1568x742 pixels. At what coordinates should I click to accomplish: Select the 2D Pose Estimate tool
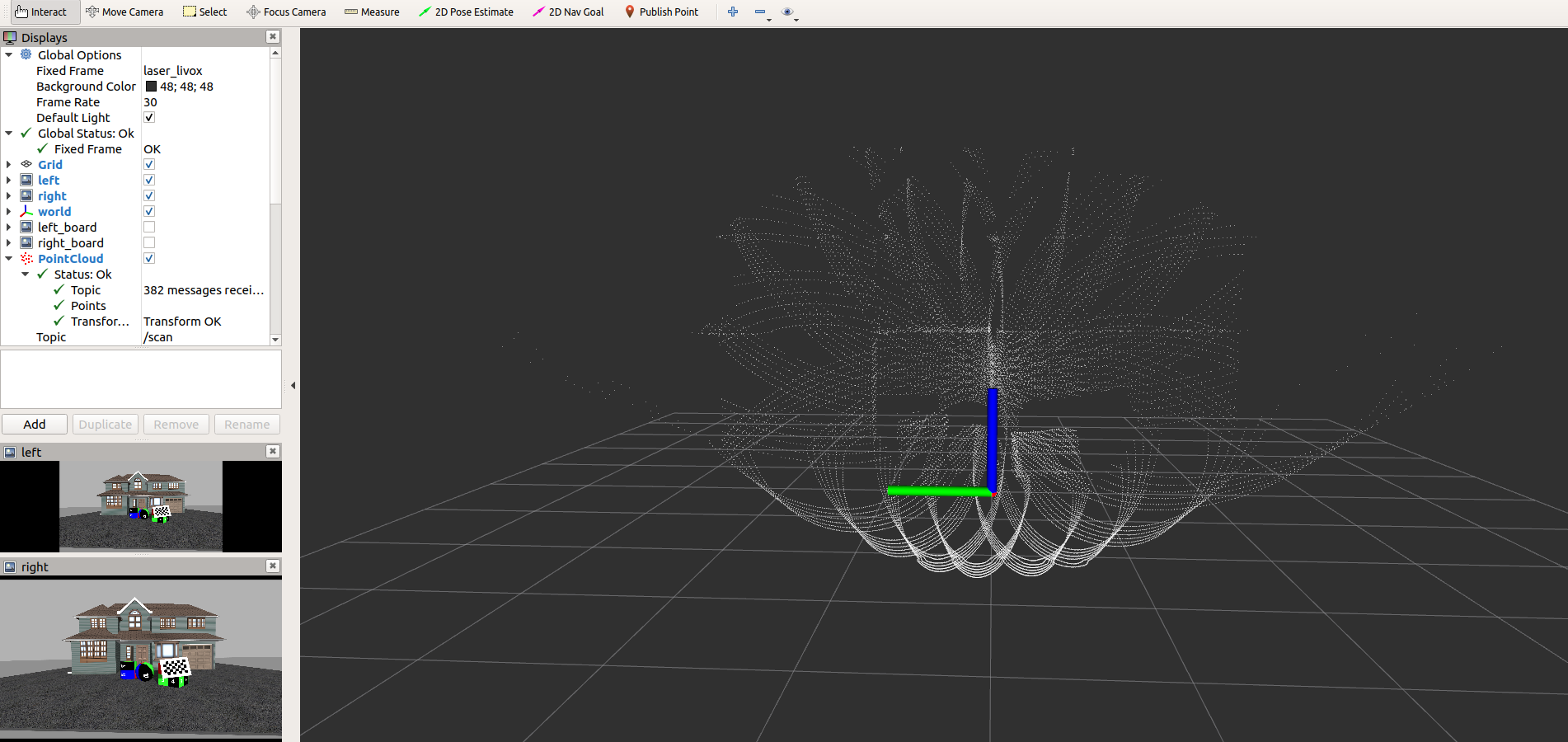466,12
